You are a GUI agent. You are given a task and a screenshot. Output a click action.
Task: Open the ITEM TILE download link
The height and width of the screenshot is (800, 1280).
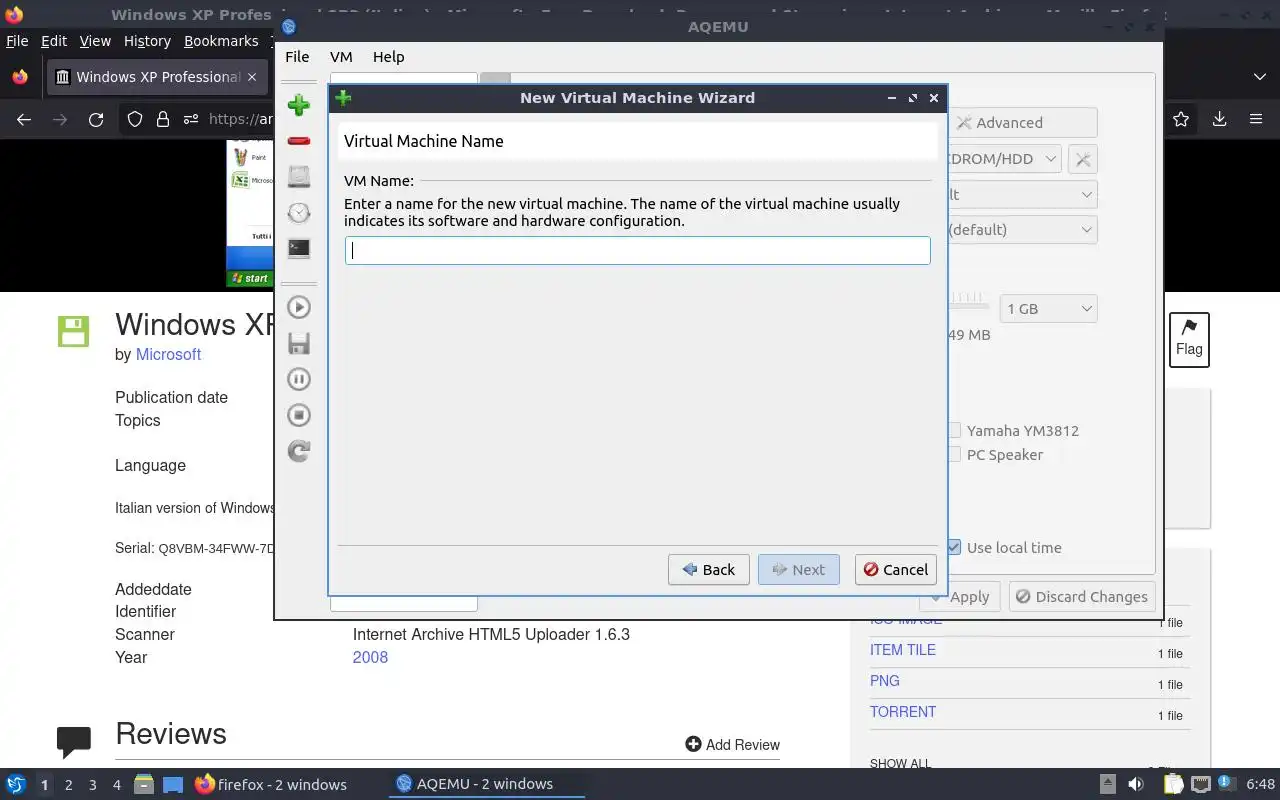[x=903, y=650]
